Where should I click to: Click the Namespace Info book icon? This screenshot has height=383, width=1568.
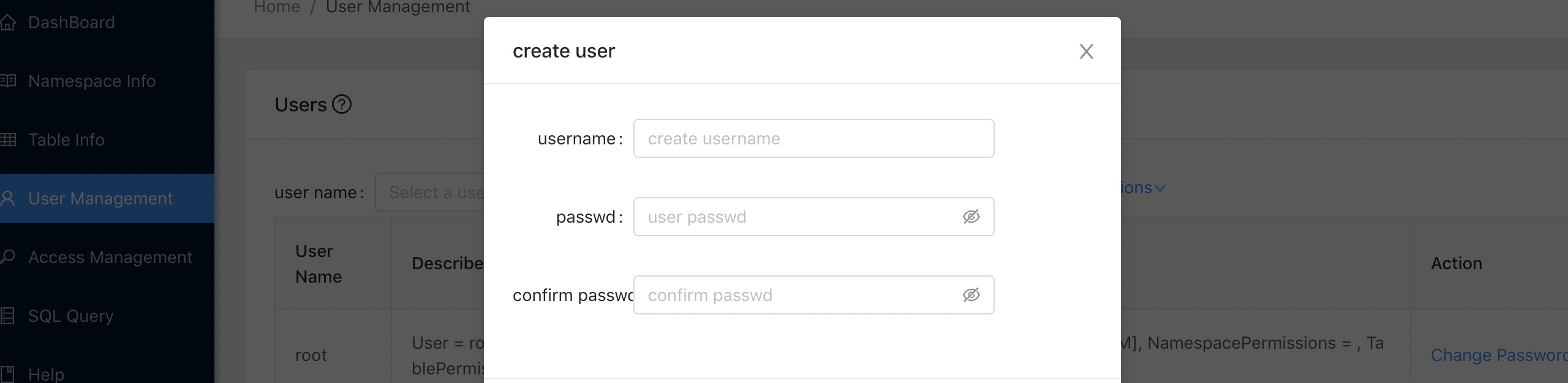point(7,81)
